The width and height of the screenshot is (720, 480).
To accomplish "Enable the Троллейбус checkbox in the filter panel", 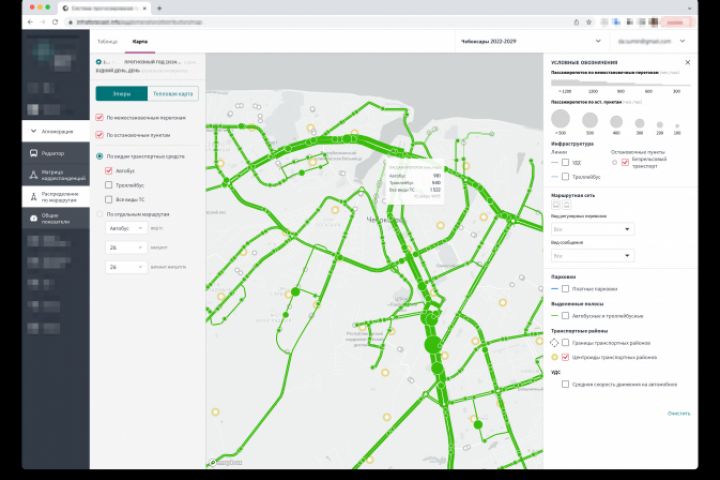I will [x=108, y=185].
